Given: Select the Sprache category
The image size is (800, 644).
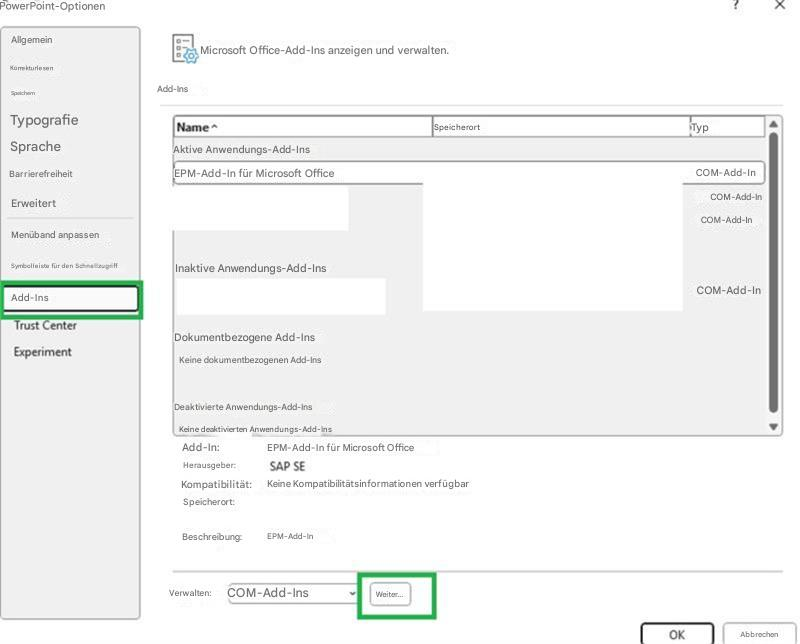Looking at the screenshot, I should [35, 146].
